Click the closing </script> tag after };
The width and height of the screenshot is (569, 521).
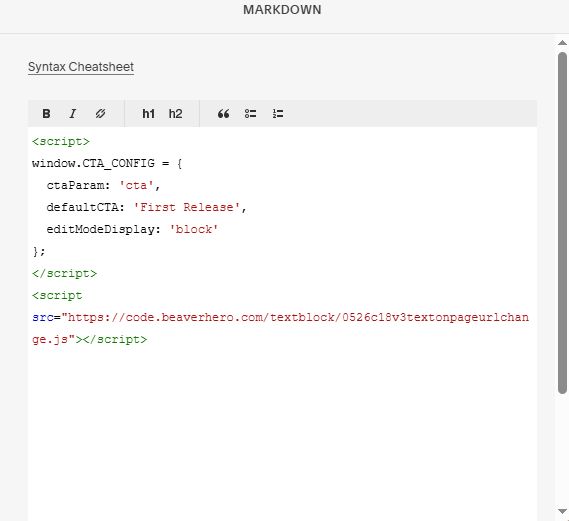64,274
